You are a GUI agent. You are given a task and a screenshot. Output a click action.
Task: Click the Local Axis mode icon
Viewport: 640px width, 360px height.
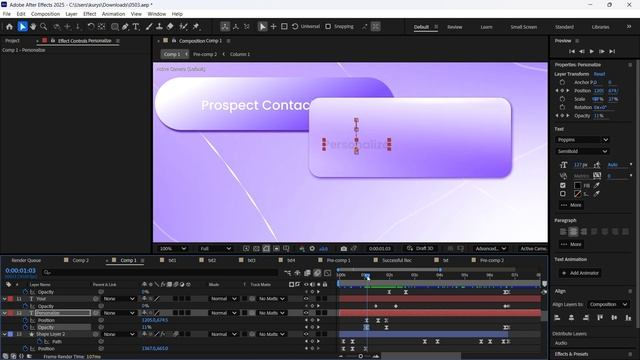(x=225, y=27)
